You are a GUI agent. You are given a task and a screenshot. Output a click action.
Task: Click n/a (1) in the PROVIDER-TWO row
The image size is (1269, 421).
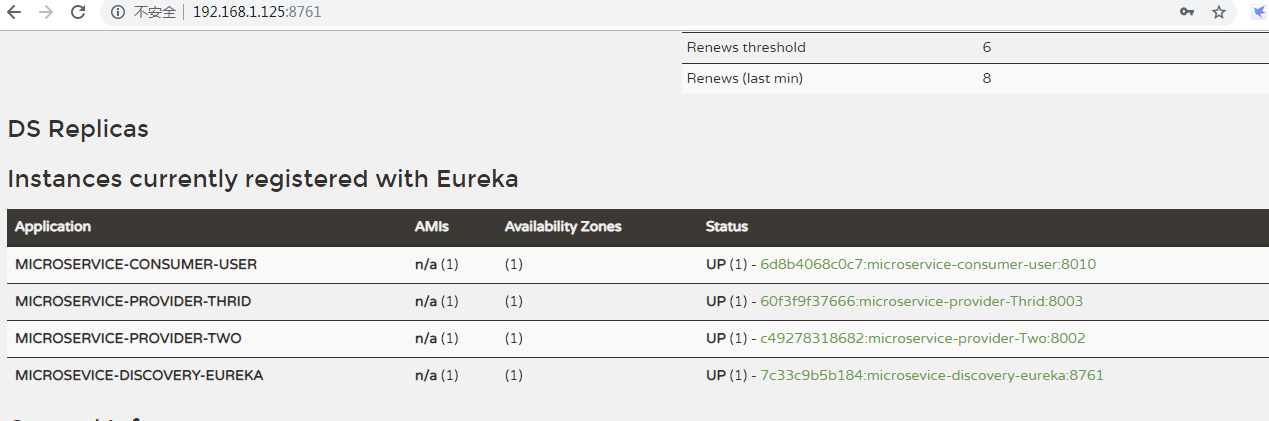pos(437,338)
